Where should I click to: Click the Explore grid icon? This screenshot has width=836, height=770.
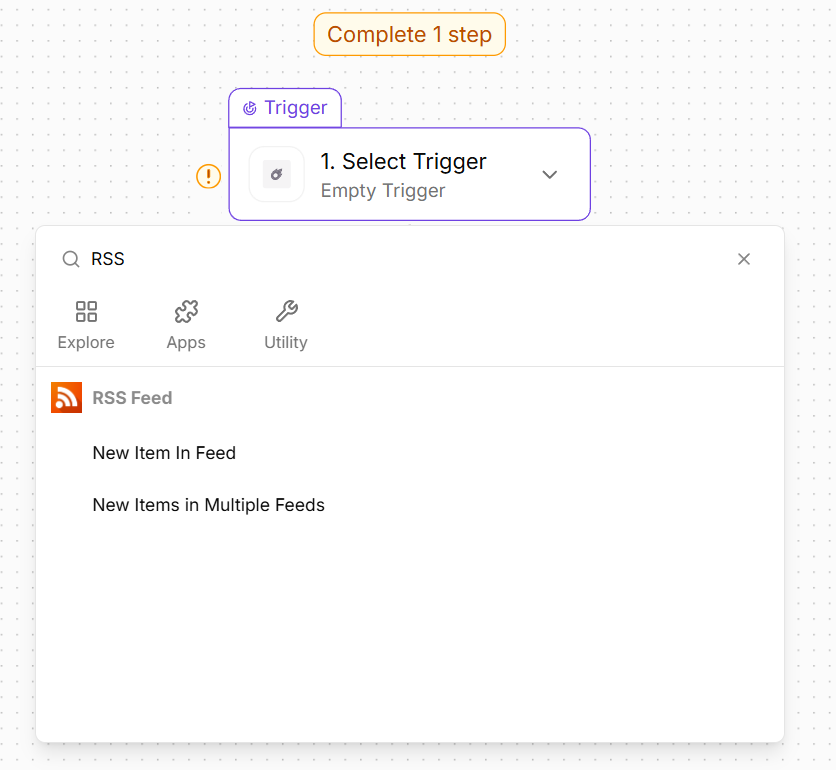(86, 312)
